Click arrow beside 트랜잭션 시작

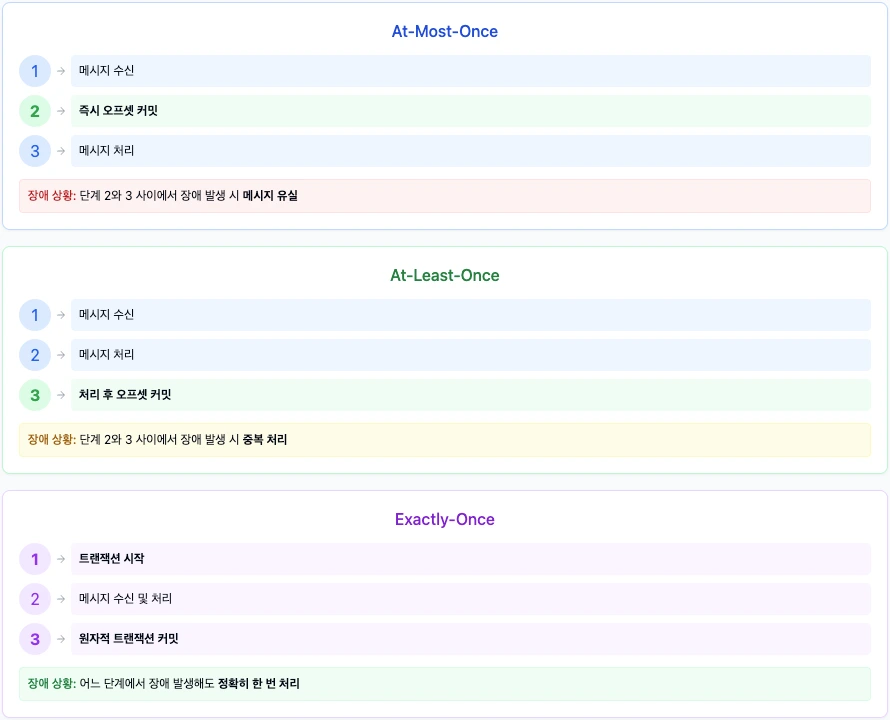click(61, 559)
